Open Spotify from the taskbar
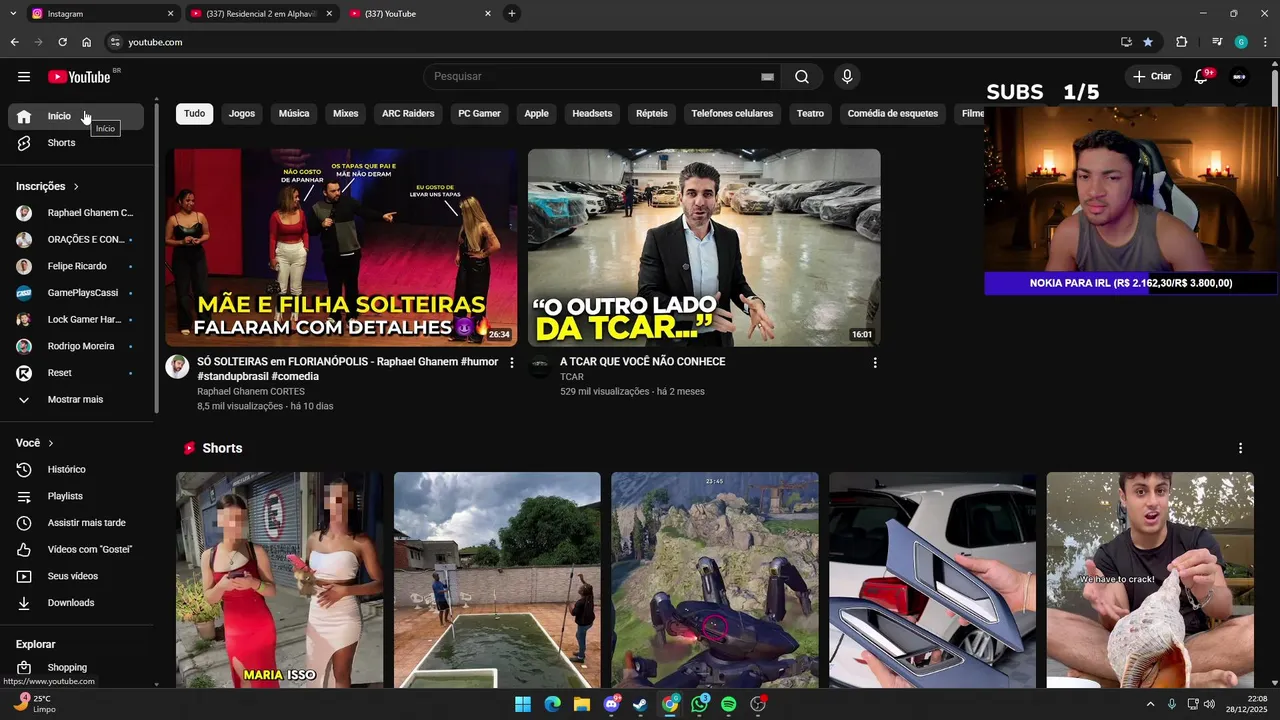 (729, 704)
